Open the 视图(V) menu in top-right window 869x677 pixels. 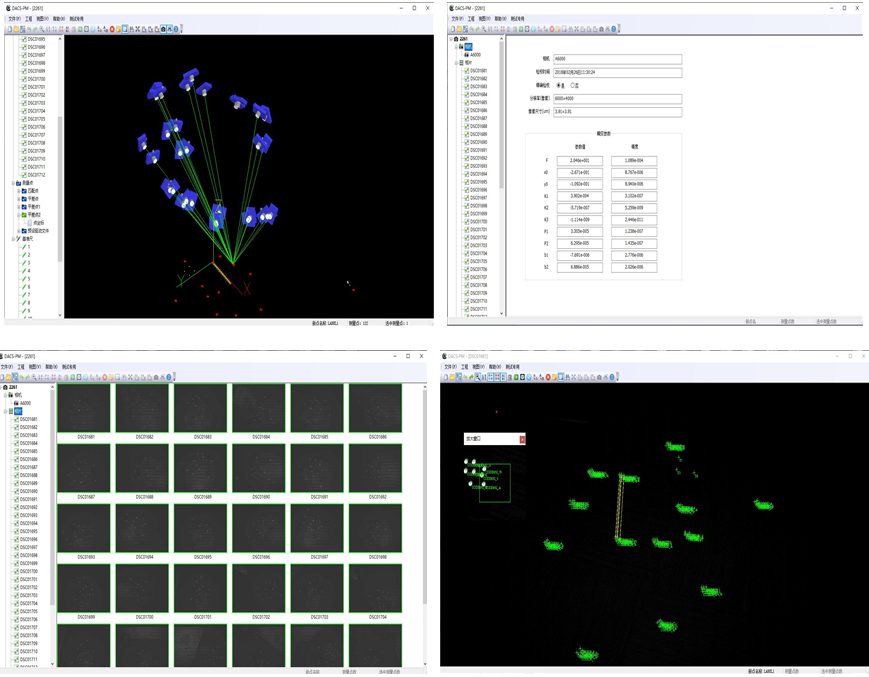484,19
